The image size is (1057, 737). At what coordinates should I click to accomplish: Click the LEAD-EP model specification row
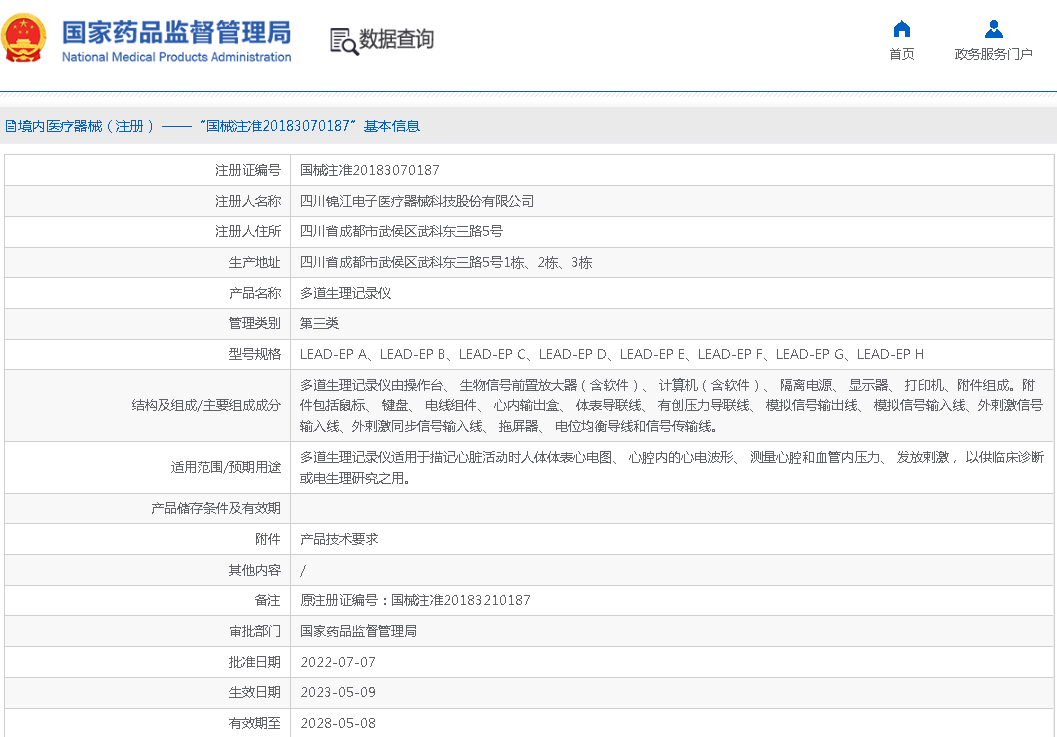coord(611,354)
